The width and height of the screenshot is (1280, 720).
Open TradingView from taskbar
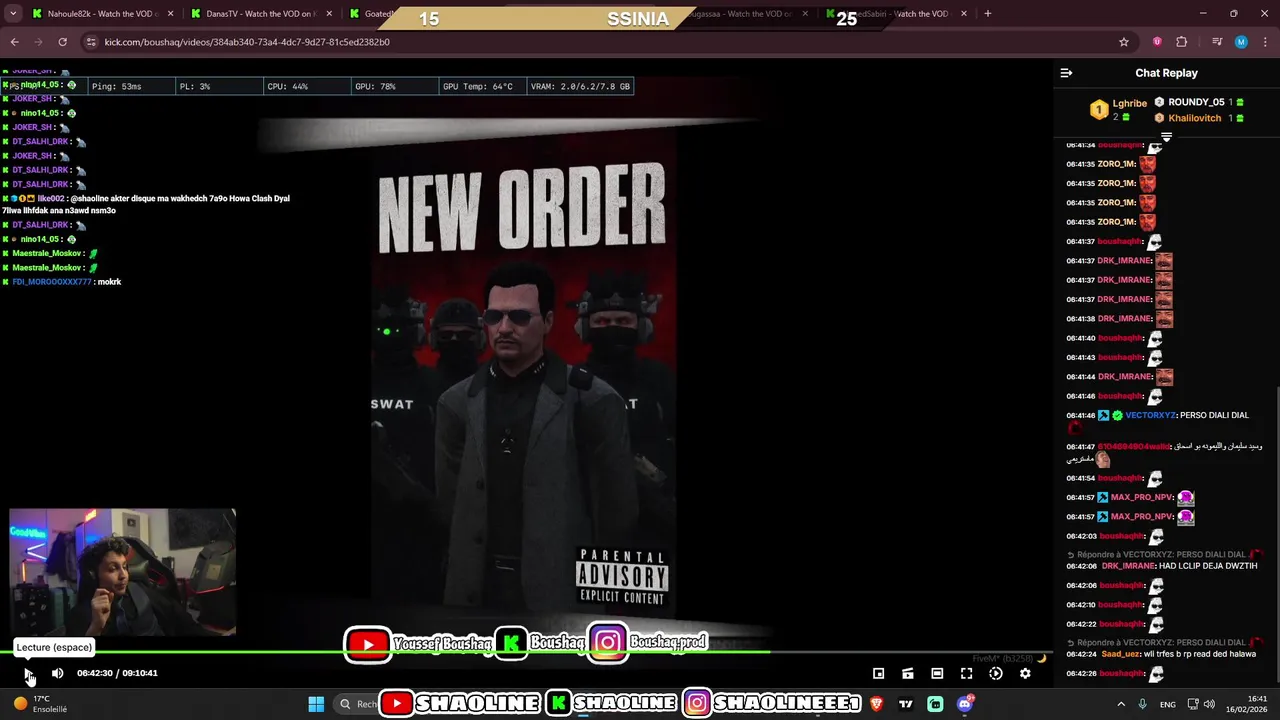click(906, 704)
